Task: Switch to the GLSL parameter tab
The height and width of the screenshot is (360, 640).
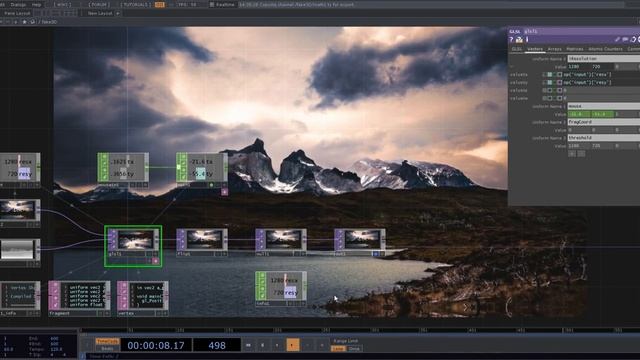Action: [x=517, y=49]
